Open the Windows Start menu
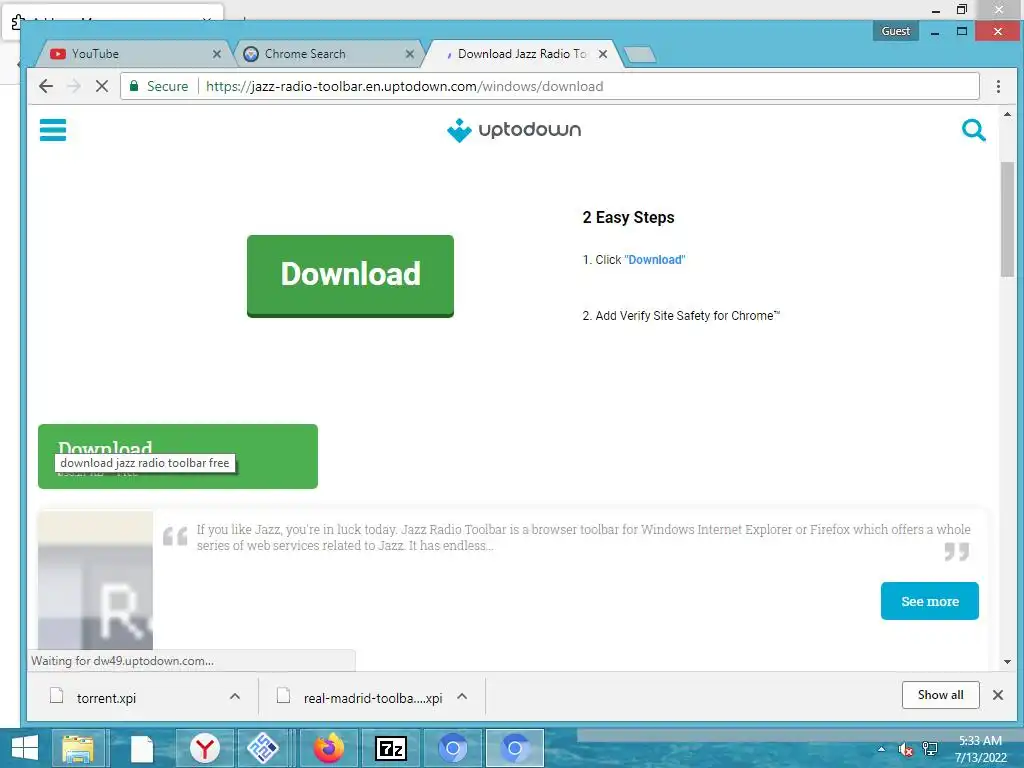 pyautogui.click(x=25, y=748)
